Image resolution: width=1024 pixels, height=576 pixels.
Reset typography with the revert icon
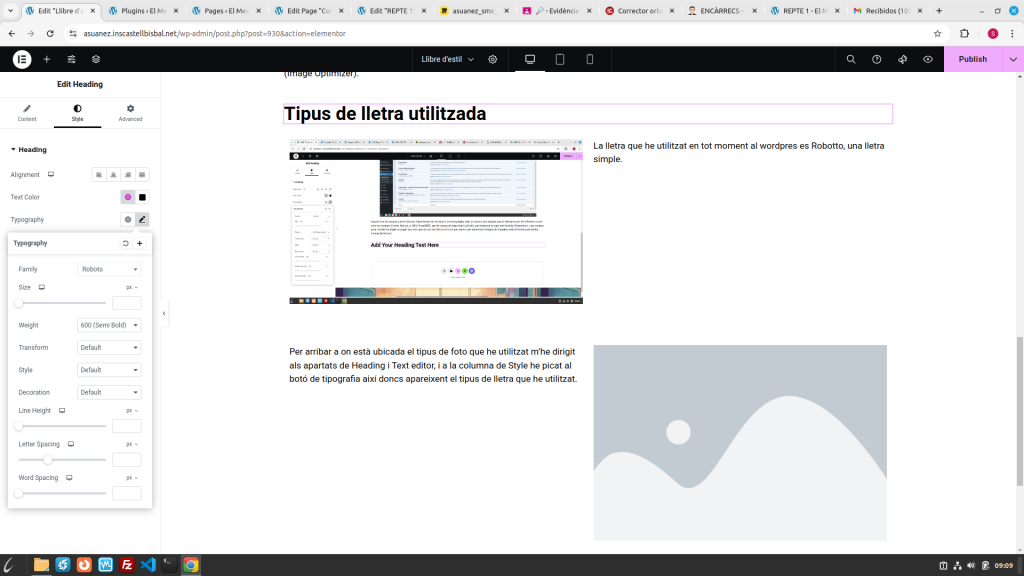tap(125, 243)
